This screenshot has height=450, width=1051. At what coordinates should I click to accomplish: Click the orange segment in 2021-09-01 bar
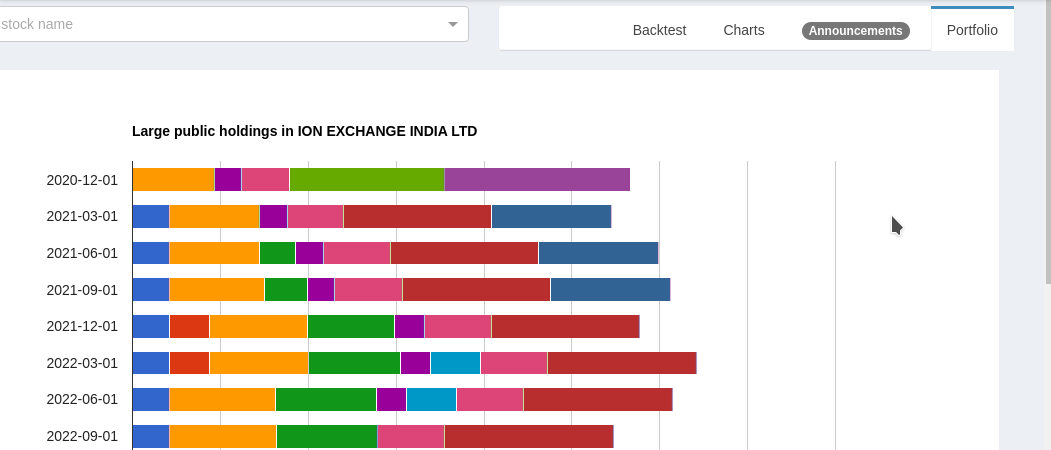coord(217,290)
